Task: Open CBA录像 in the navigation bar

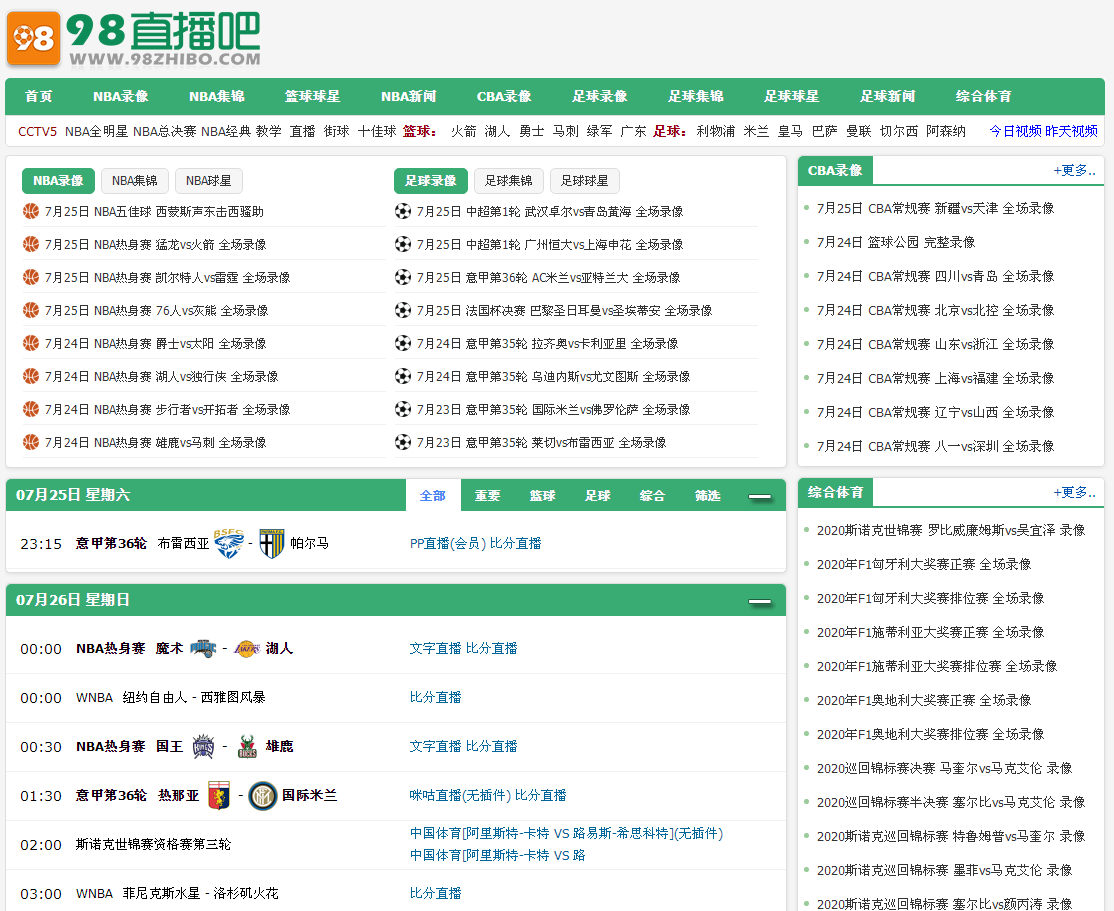Action: pos(504,96)
